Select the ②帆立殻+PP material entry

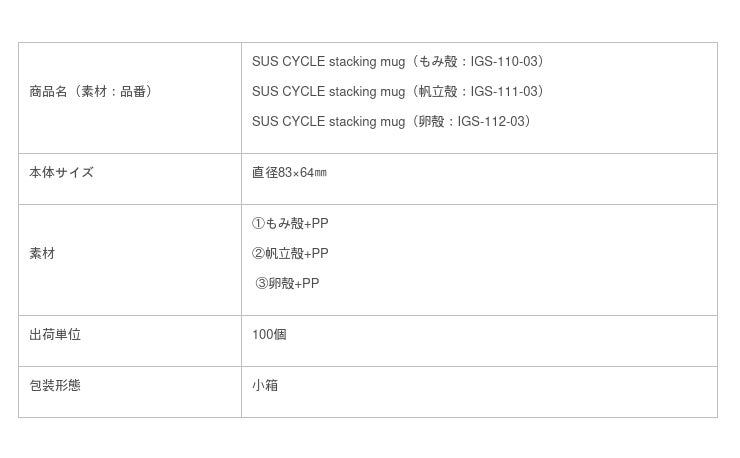point(290,254)
